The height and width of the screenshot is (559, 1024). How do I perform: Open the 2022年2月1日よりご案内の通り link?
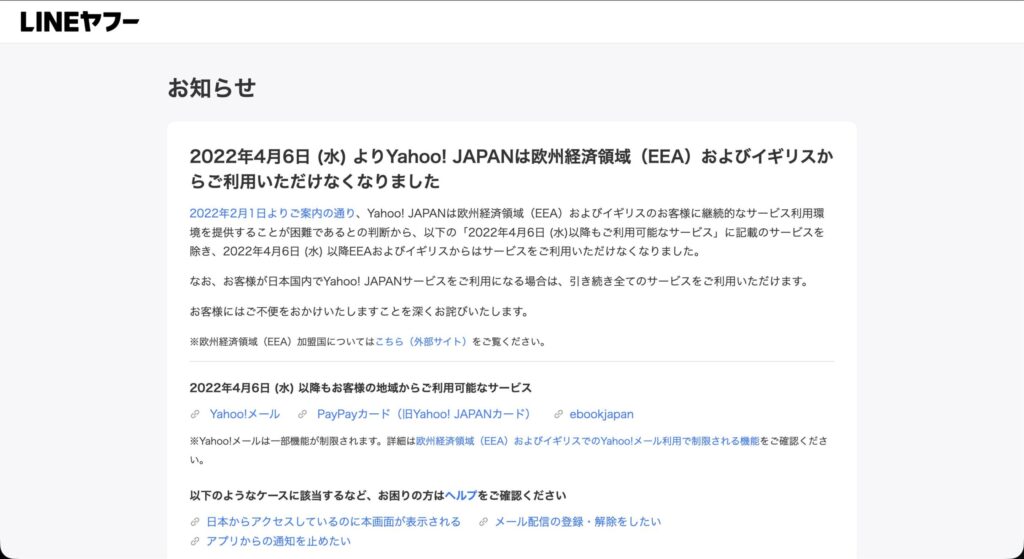272,213
